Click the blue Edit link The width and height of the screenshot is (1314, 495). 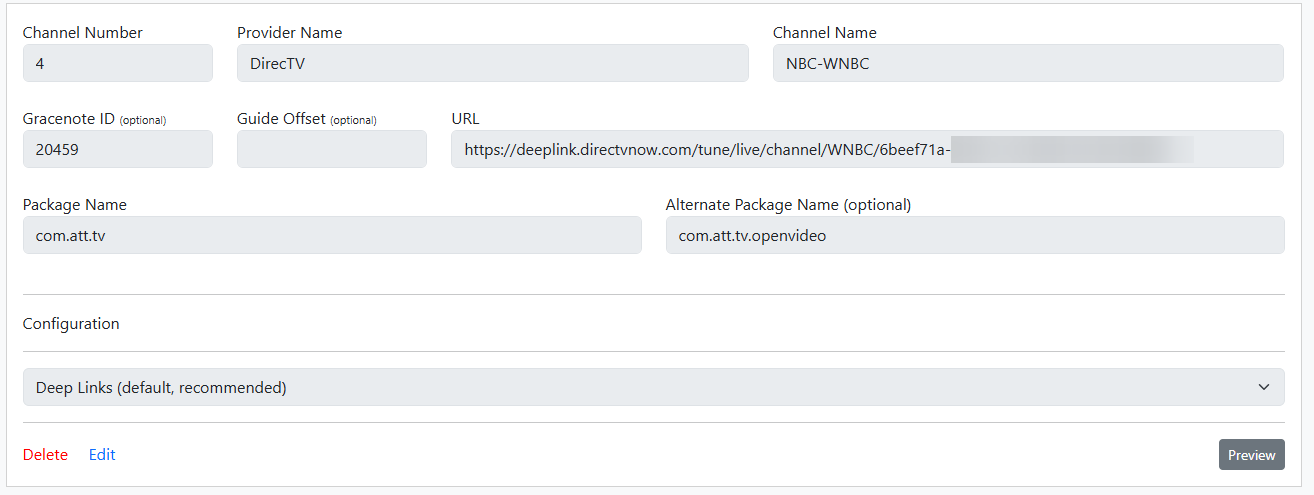102,455
